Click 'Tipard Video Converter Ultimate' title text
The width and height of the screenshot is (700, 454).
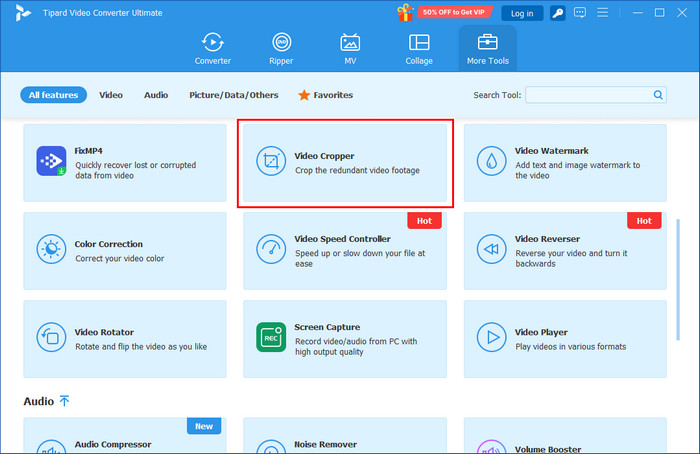coord(103,13)
